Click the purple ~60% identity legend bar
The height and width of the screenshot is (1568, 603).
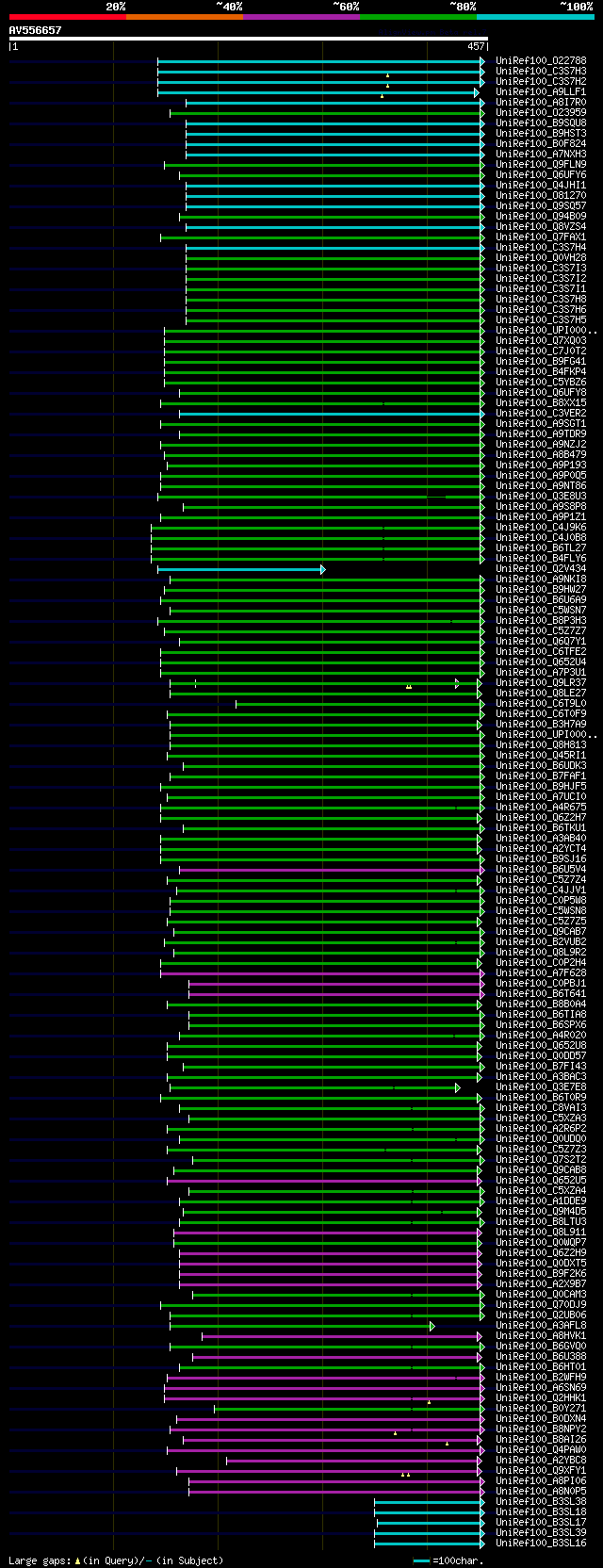pos(301,17)
